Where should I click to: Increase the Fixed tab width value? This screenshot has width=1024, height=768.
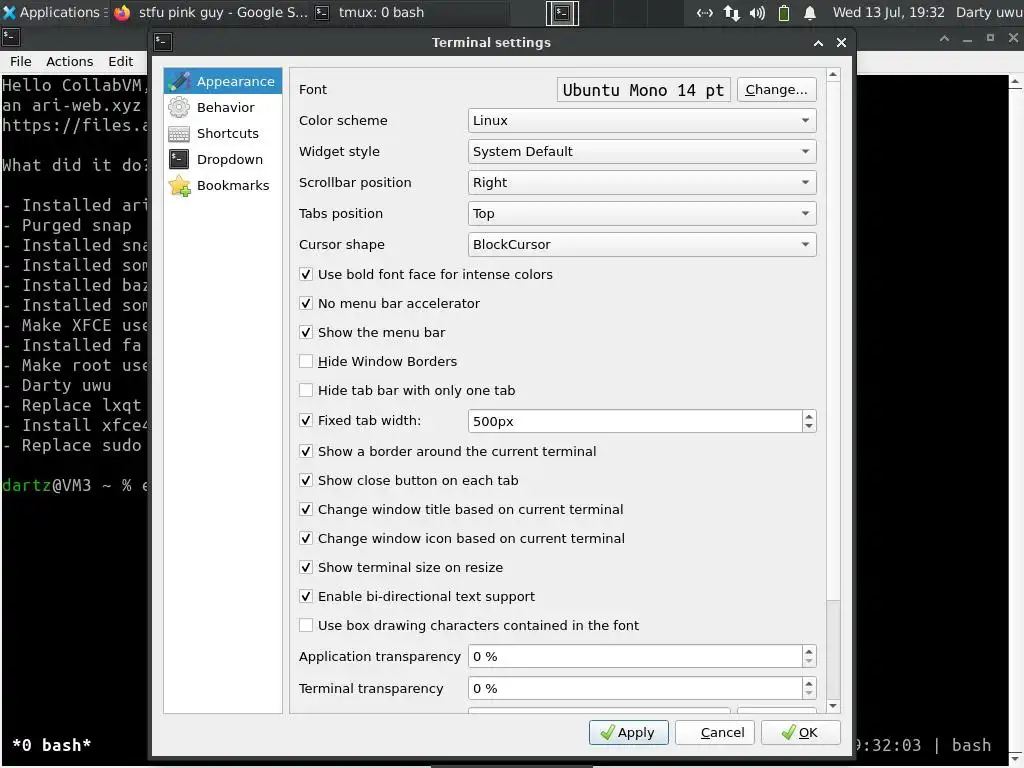(809, 416)
